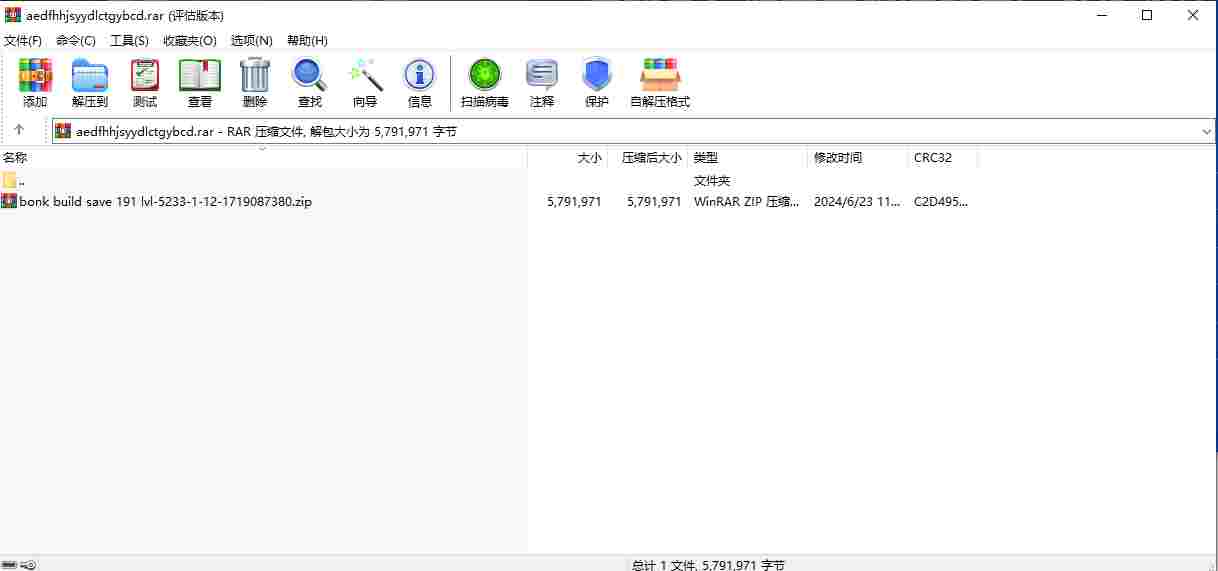Sort by the 大小 column header
The width and height of the screenshot is (1218, 571).
click(568, 158)
